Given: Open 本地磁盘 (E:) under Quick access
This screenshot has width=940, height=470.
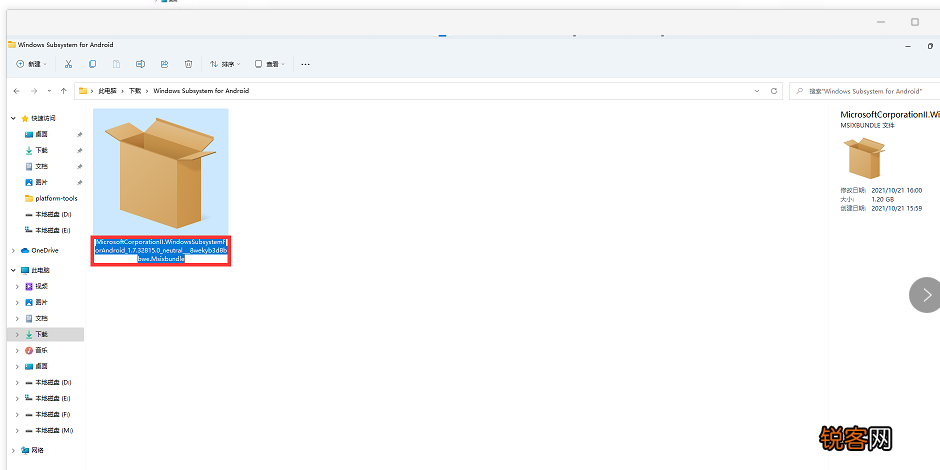Looking at the screenshot, I should 53,230.
